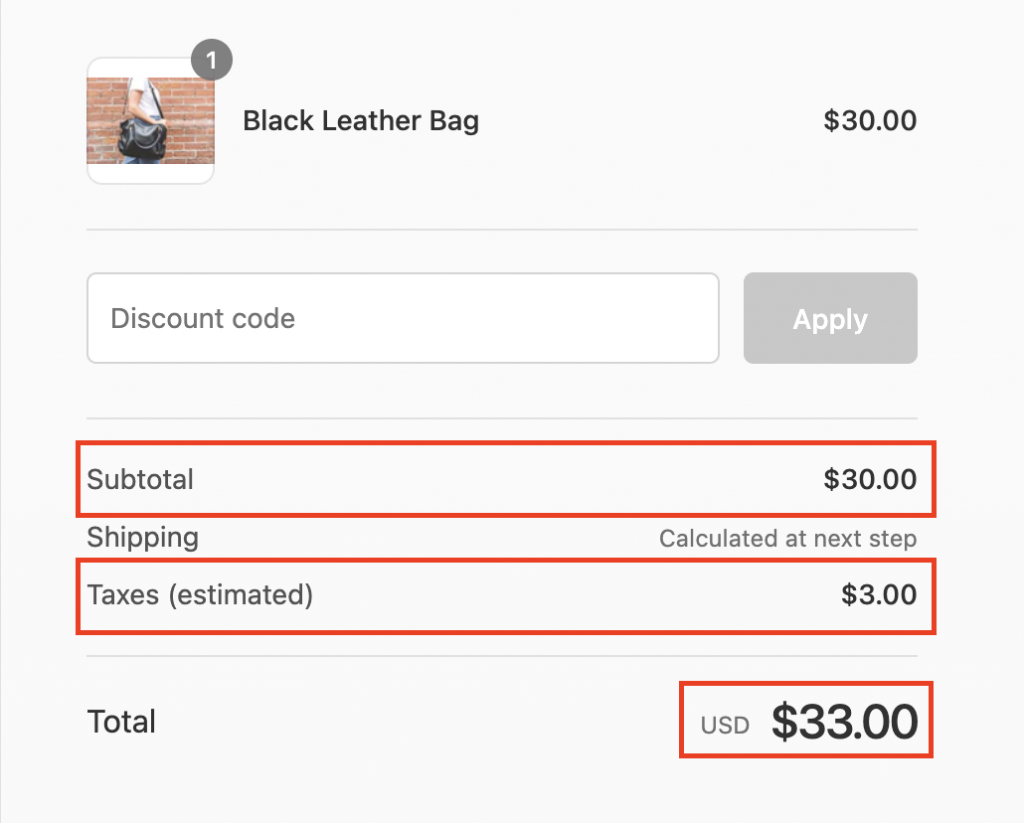The height and width of the screenshot is (823, 1024).
Task: Apply the discount code
Action: 830,318
